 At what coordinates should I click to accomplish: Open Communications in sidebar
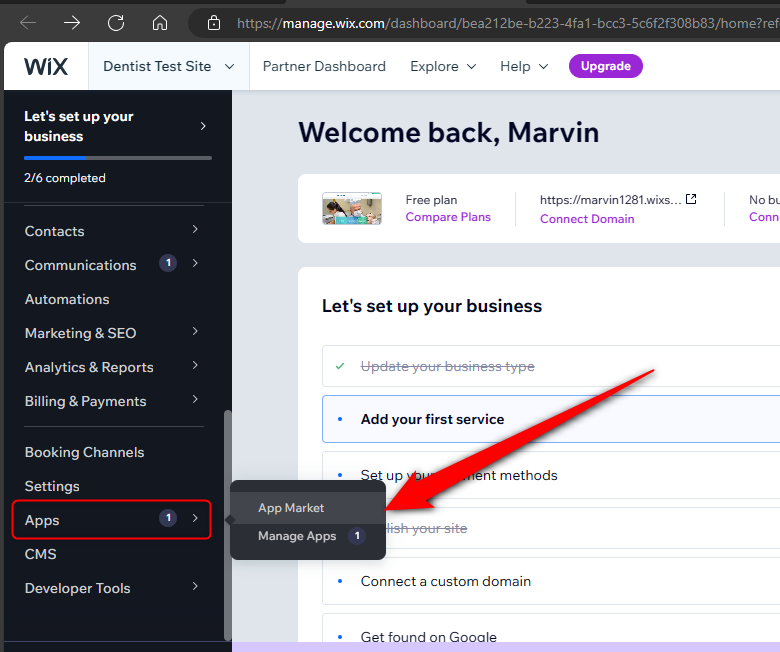click(80, 265)
